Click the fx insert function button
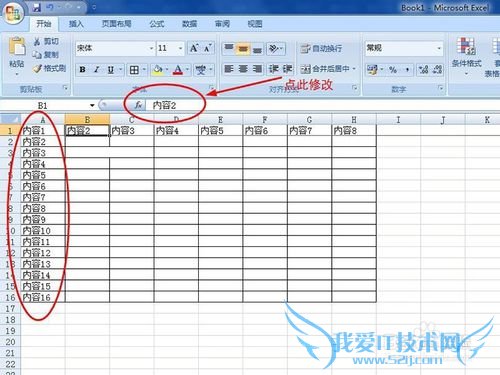This screenshot has height=375, width=500. tap(139, 106)
